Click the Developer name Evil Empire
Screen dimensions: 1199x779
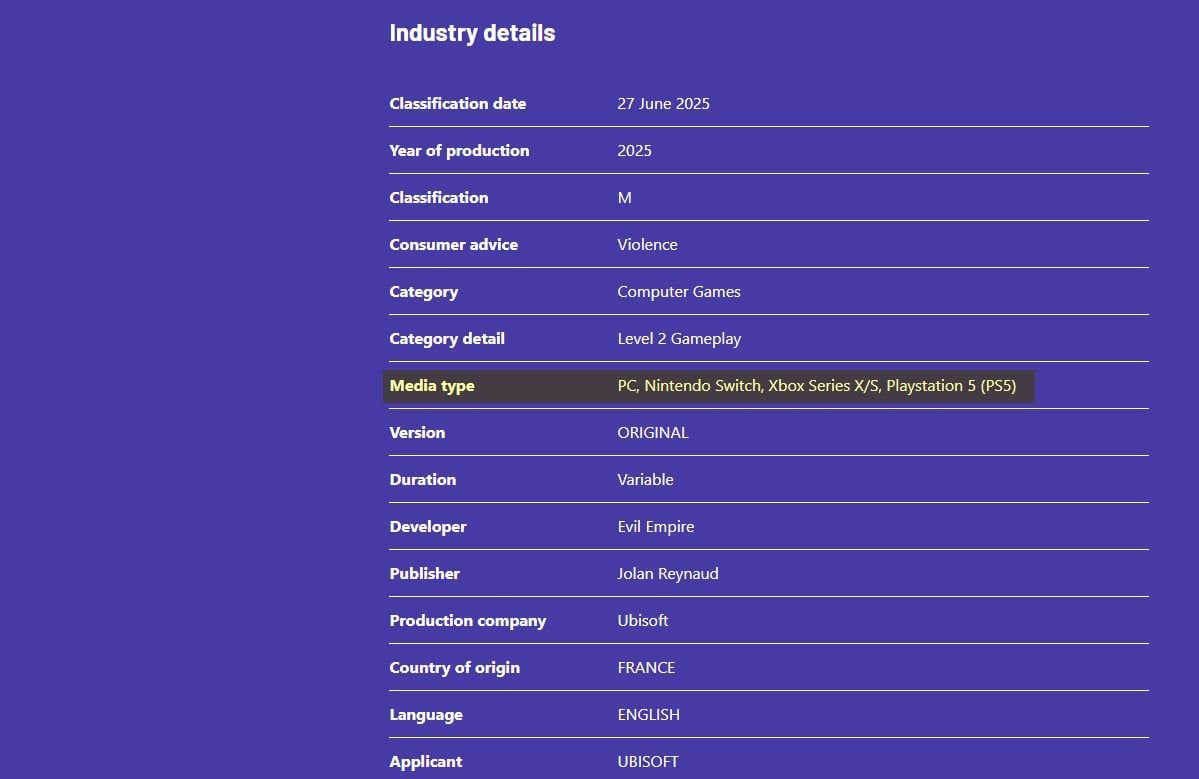pyautogui.click(x=655, y=527)
